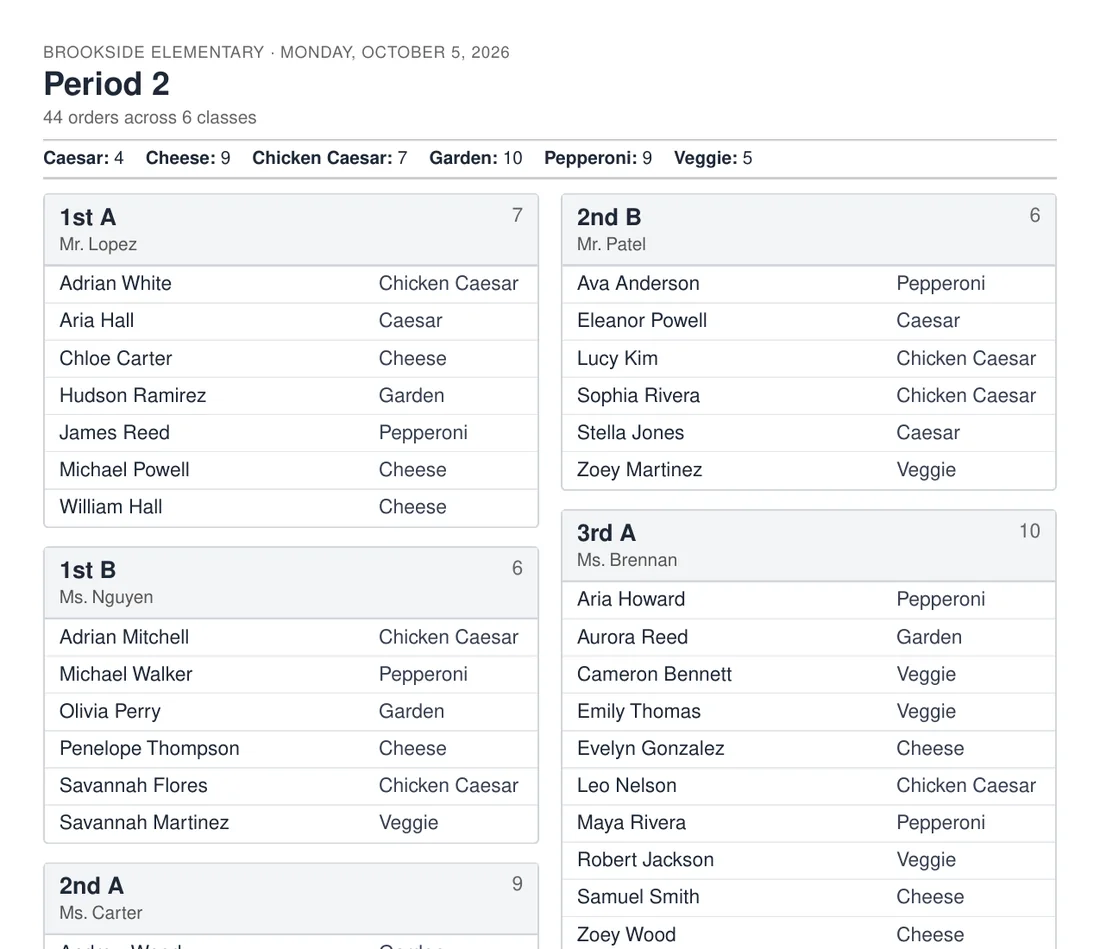Select student Michael Walker

pos(126,674)
